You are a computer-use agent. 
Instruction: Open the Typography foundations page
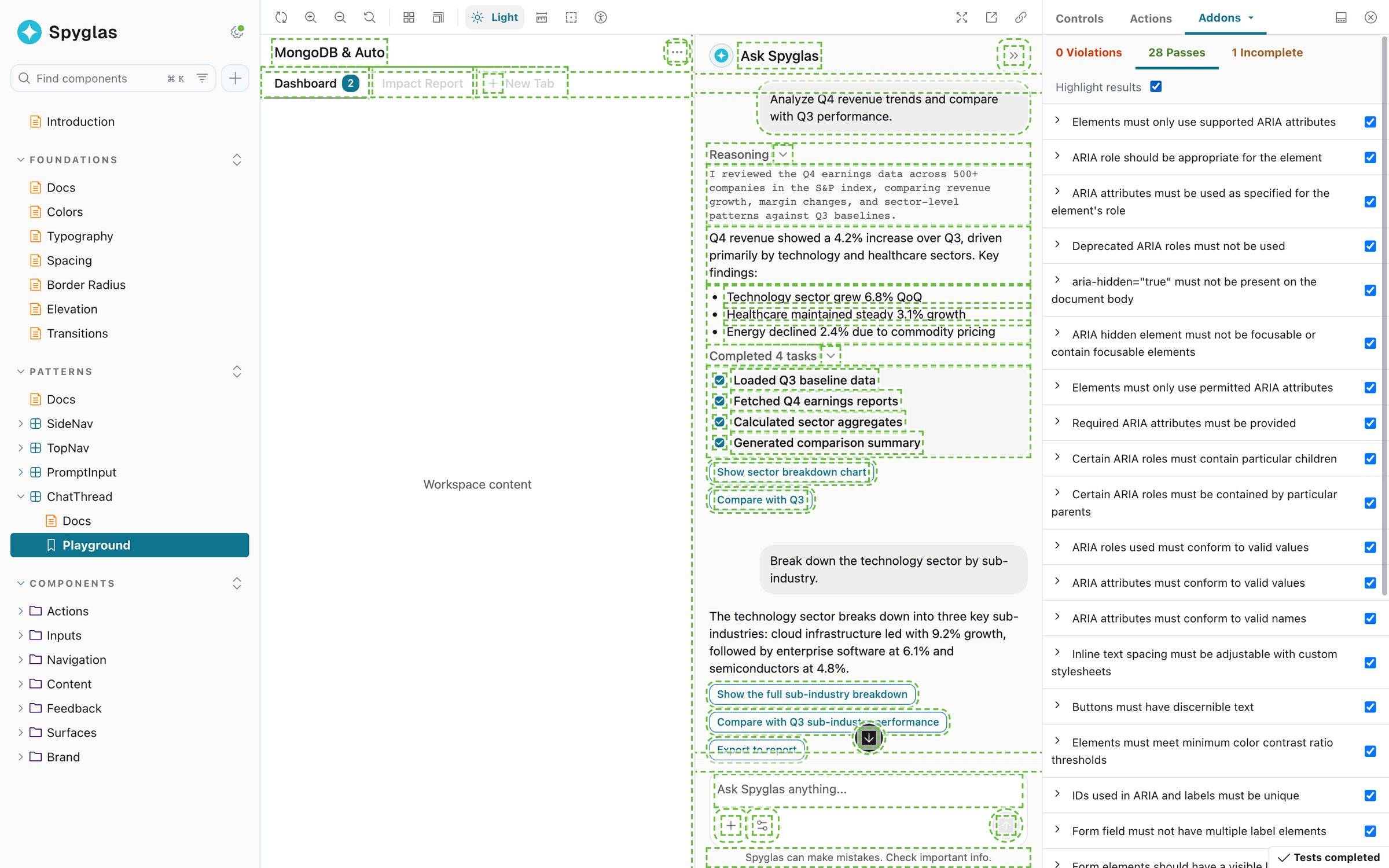coord(80,236)
